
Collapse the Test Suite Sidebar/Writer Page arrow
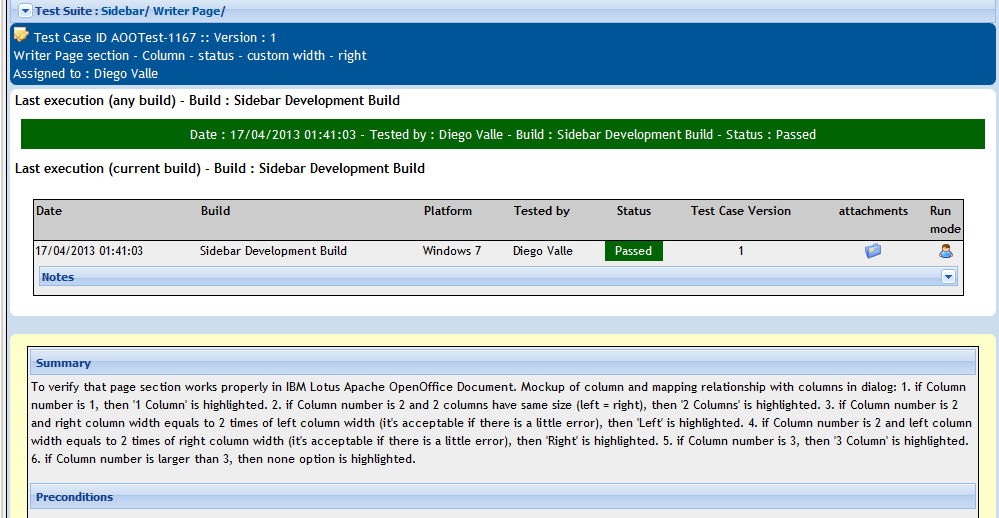tap(25, 11)
